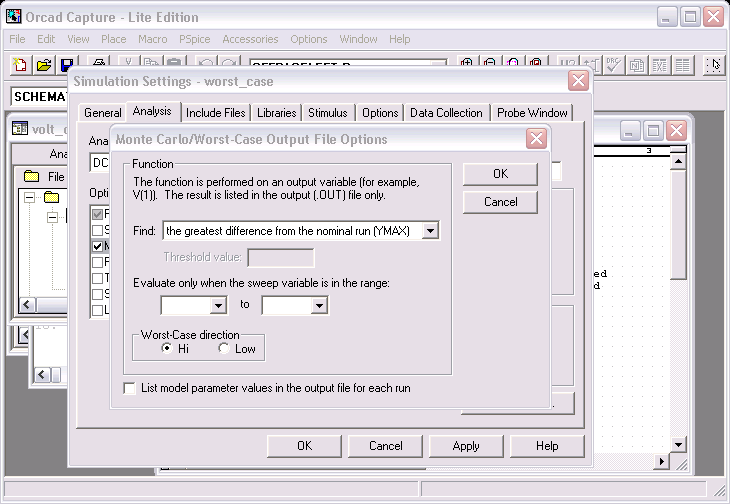Click the Back Annotate toolbar icon
The image size is (730, 504).
[x=591, y=65]
